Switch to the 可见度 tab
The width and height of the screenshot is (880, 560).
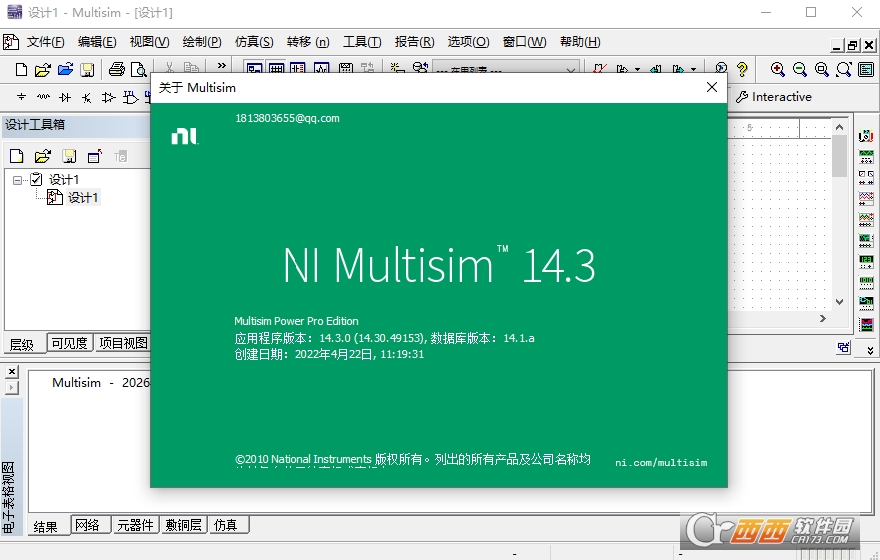click(70, 343)
